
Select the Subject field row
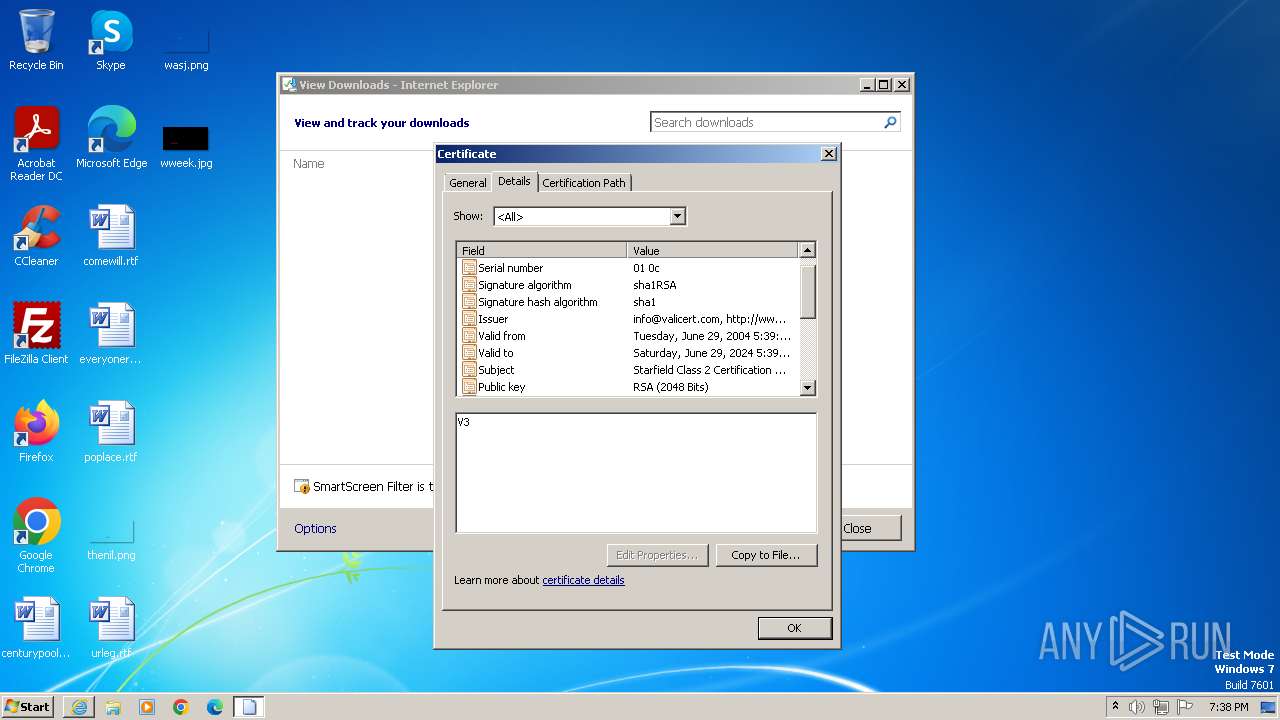[x=628, y=370]
